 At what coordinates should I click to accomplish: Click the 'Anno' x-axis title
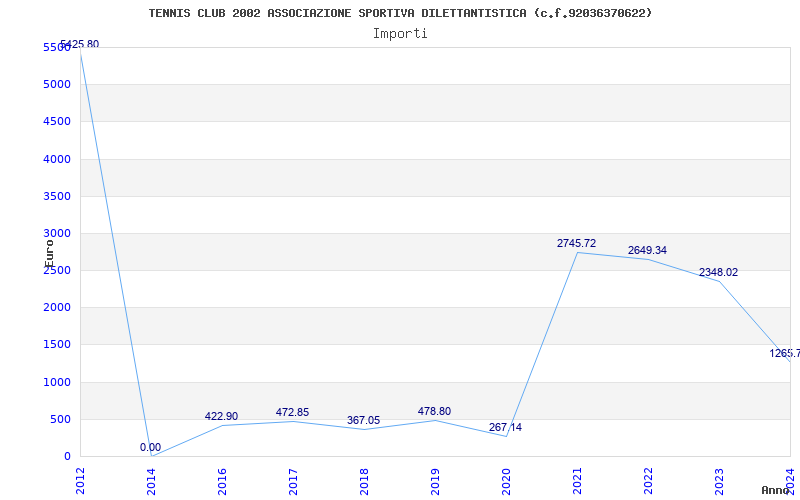[776, 490]
